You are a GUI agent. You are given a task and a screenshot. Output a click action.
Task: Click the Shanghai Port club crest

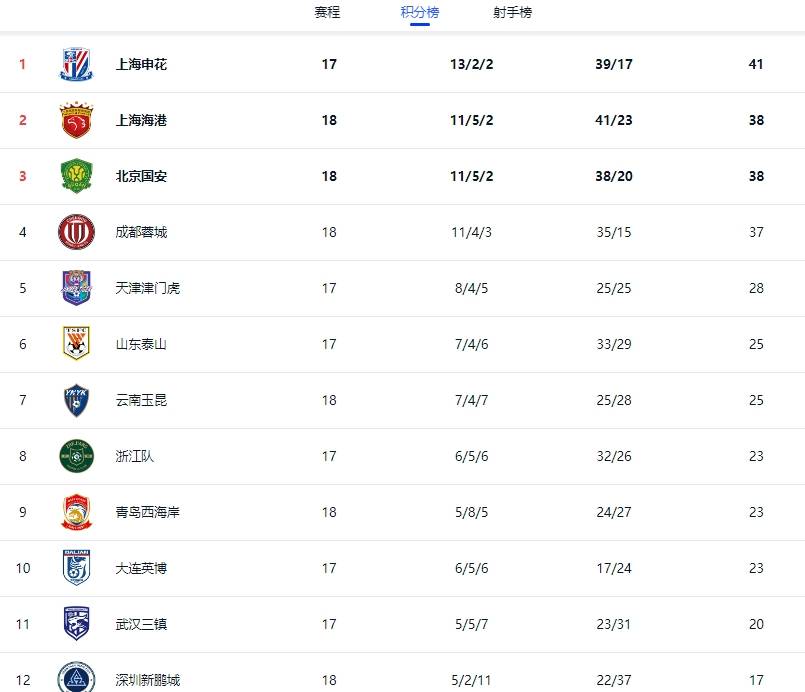point(76,120)
